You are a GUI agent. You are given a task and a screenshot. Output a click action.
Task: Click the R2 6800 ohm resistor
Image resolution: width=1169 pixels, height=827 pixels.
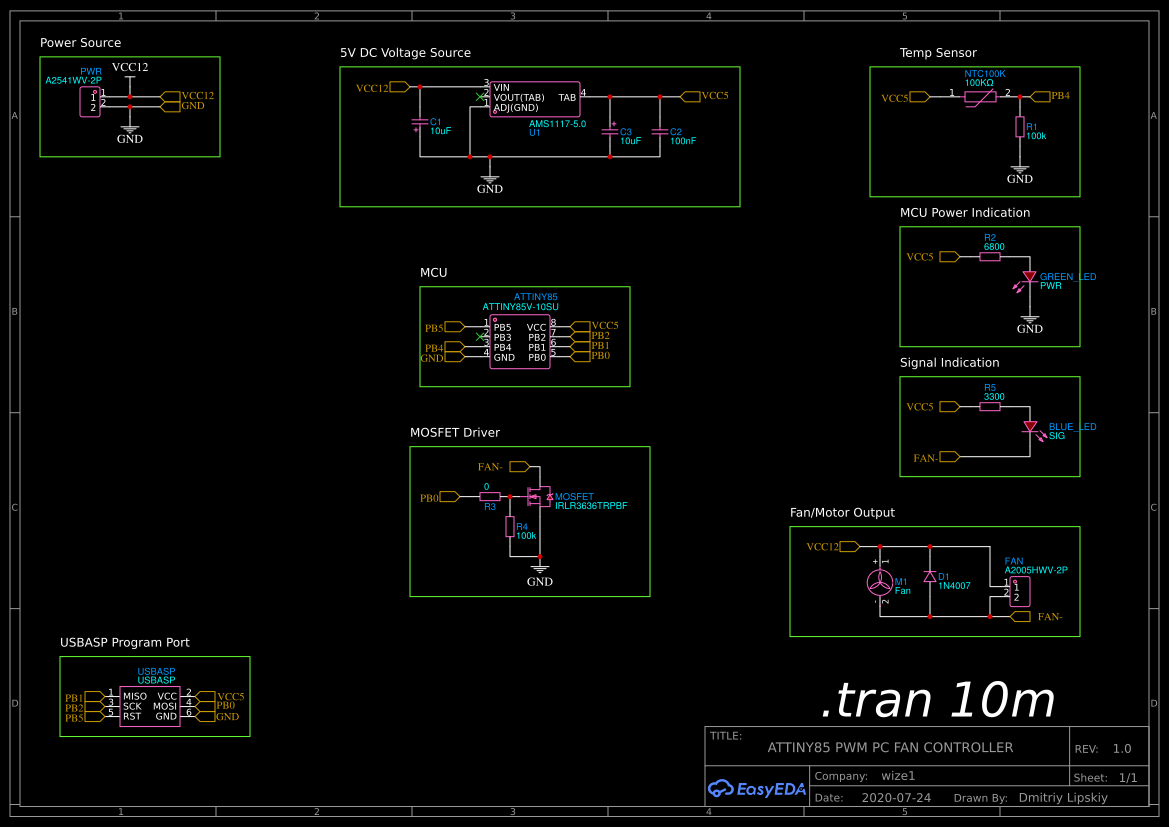pyautogui.click(x=990, y=257)
